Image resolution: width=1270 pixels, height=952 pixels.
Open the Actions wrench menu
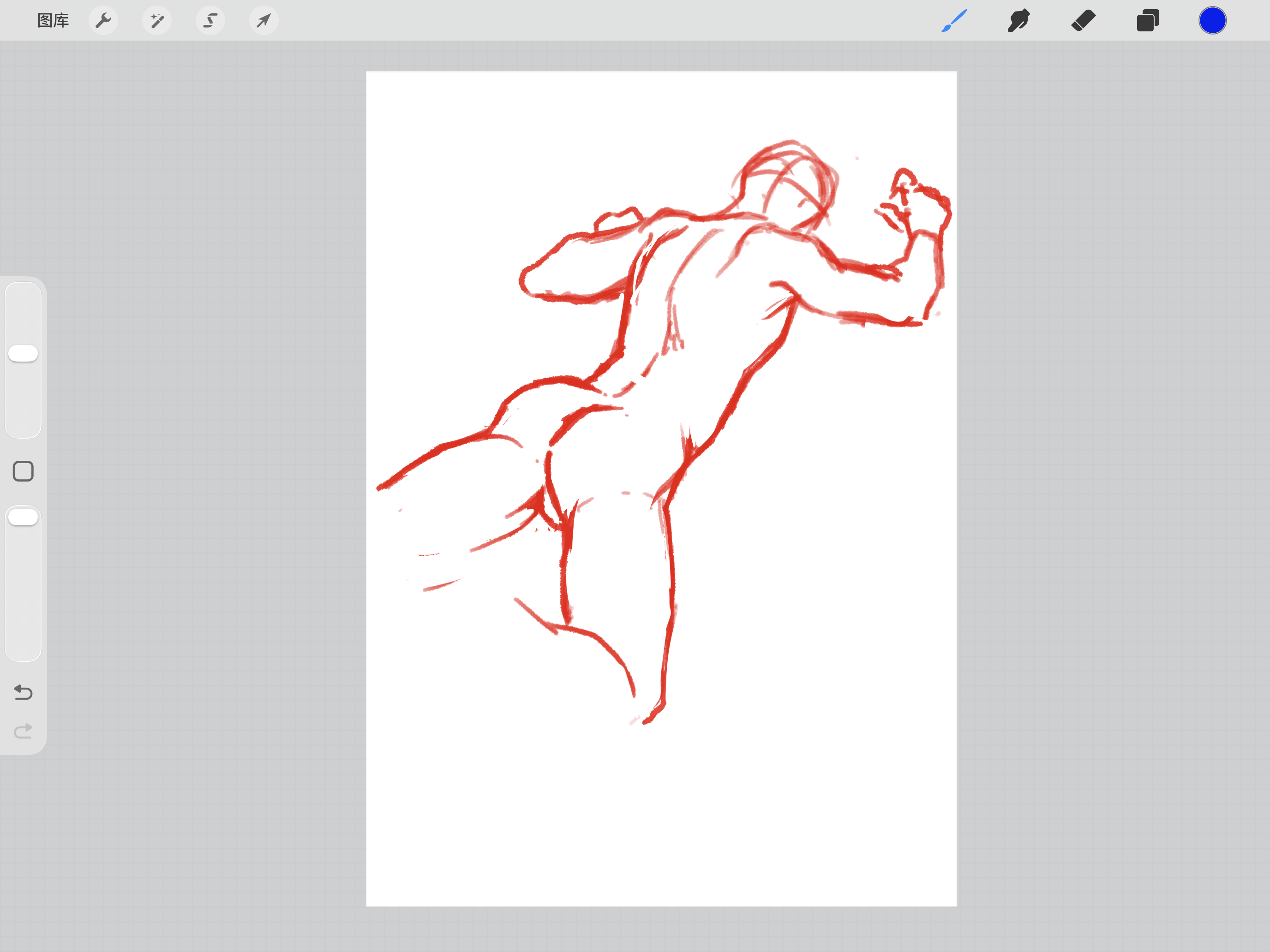(103, 21)
